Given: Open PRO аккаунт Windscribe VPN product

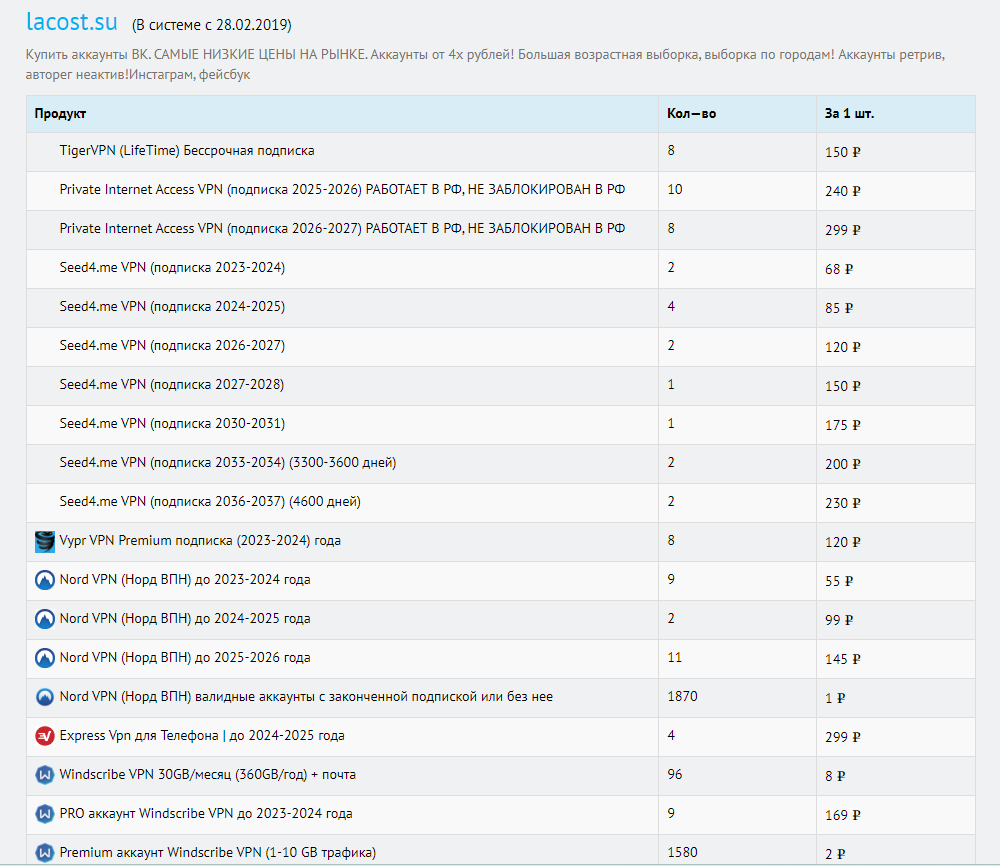Looking at the screenshot, I should tap(206, 813).
